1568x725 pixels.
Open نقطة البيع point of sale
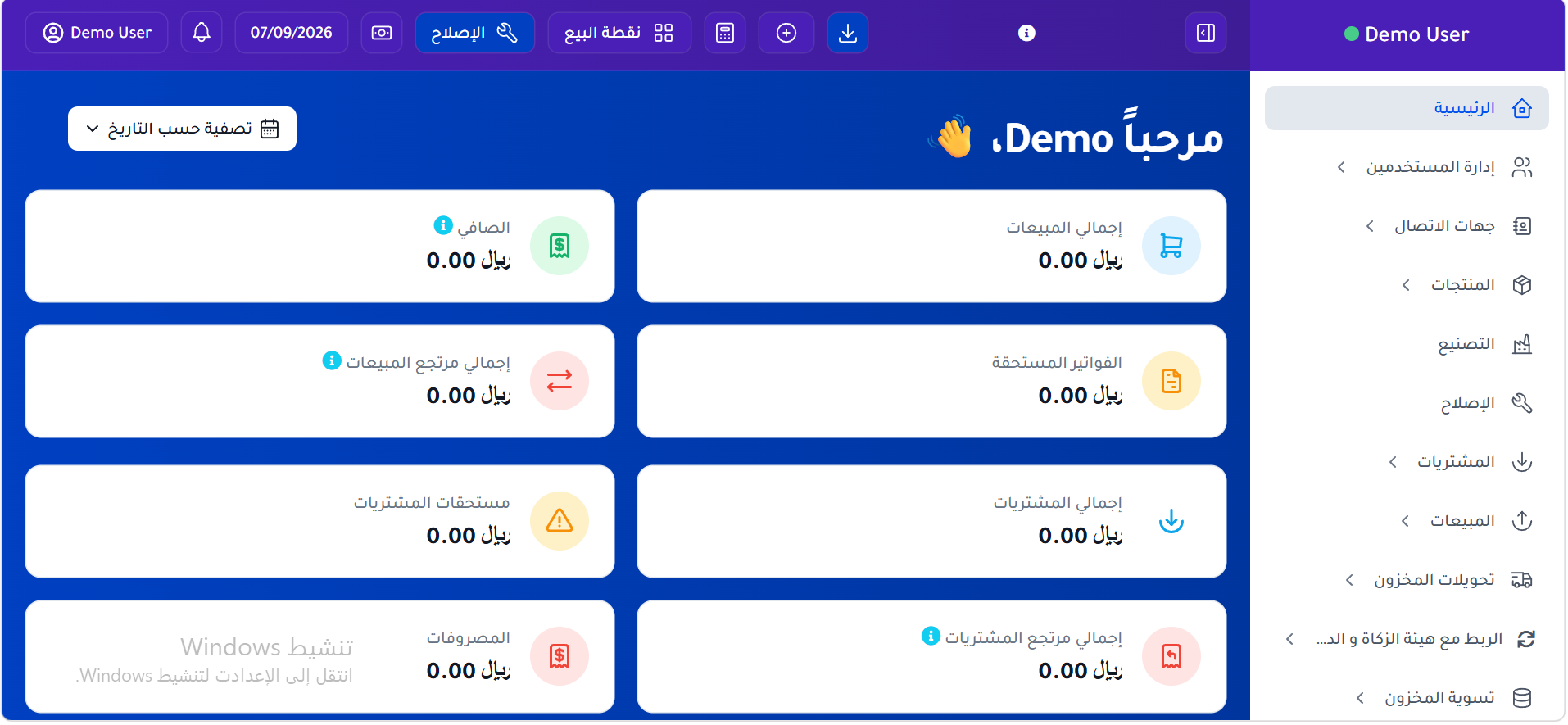click(619, 33)
